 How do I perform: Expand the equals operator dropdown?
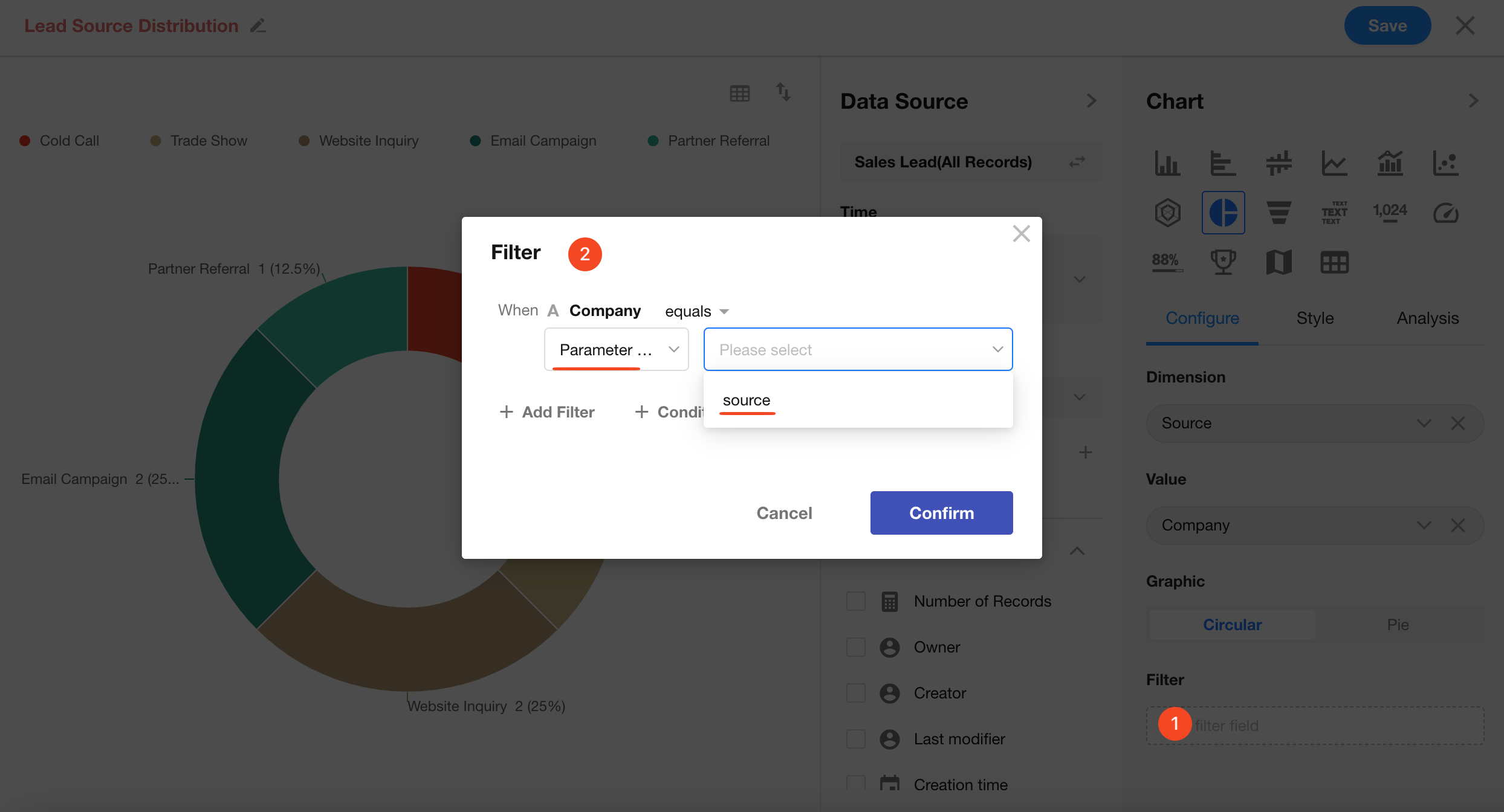point(696,311)
